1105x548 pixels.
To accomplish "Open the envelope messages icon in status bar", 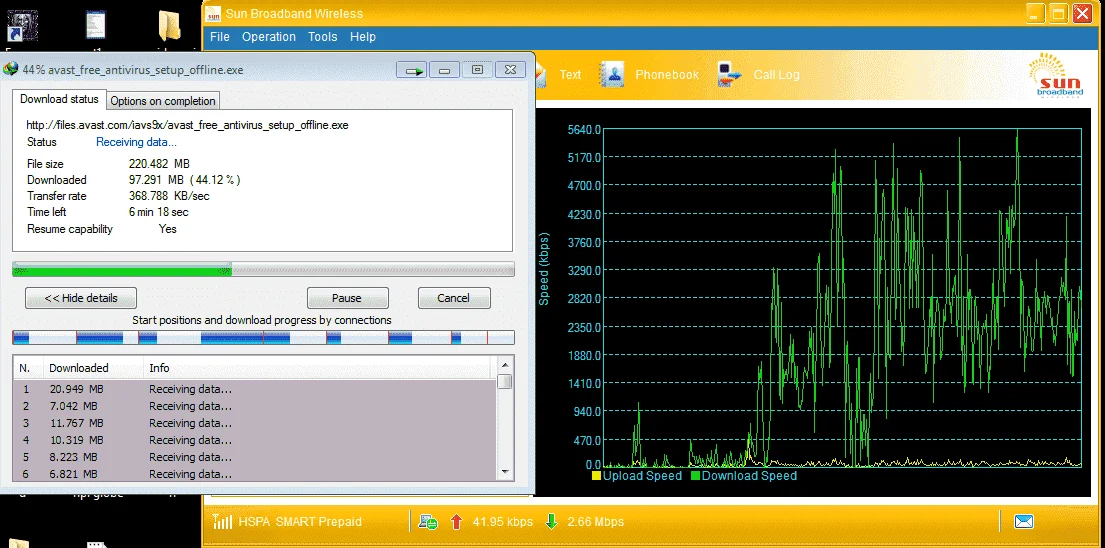I will (1023, 522).
